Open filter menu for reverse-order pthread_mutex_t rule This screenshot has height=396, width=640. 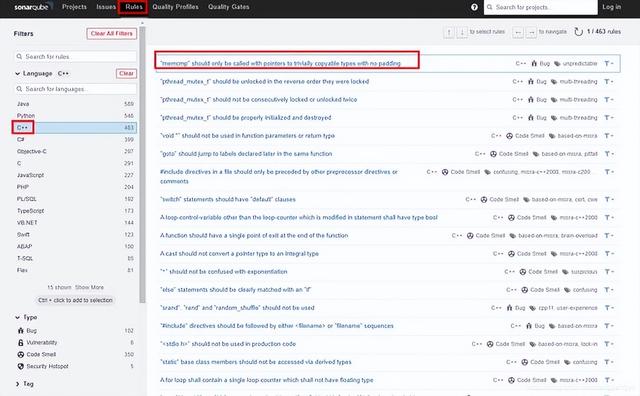[x=609, y=82]
